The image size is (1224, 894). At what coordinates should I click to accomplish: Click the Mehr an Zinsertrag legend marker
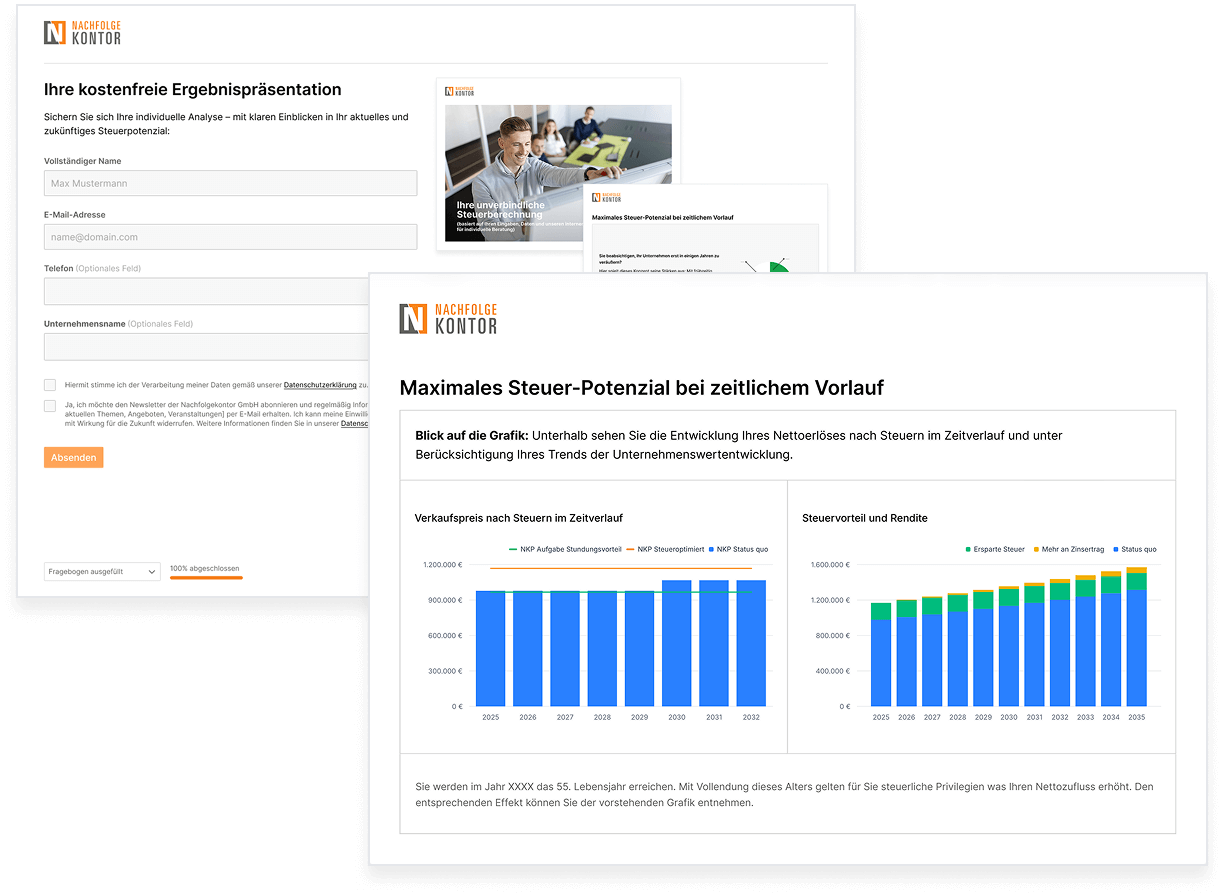coord(1036,549)
